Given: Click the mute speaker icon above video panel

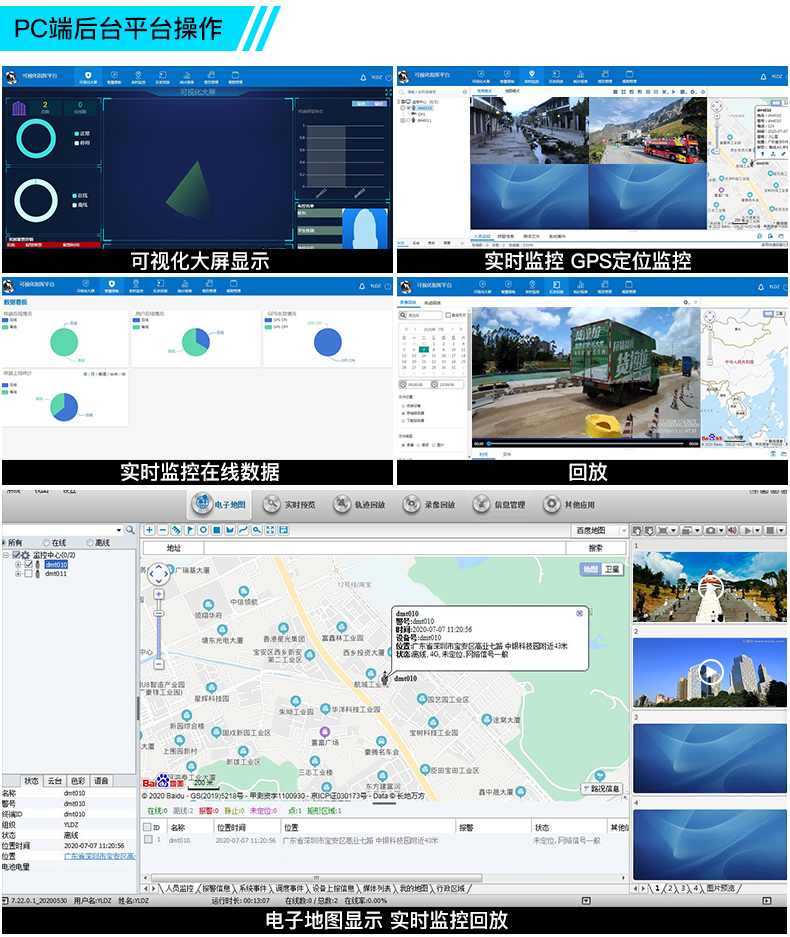Looking at the screenshot, I should [x=733, y=530].
